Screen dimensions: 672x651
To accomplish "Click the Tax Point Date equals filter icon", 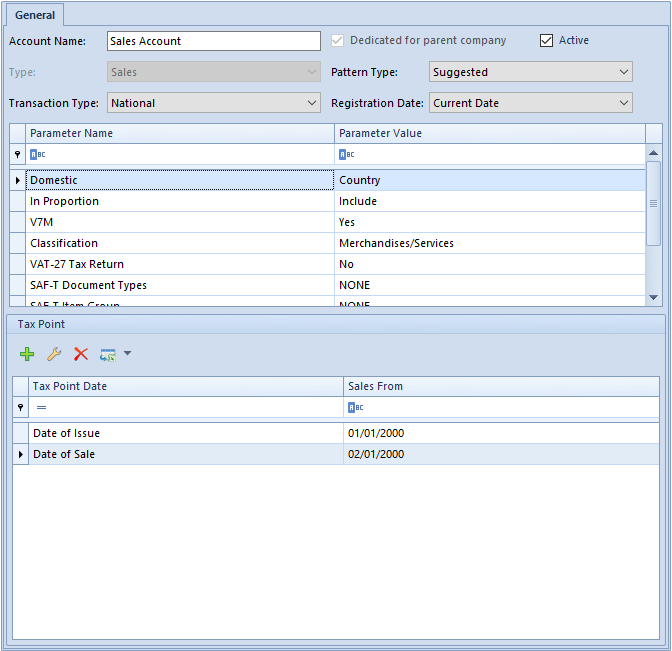I will tap(41, 407).
